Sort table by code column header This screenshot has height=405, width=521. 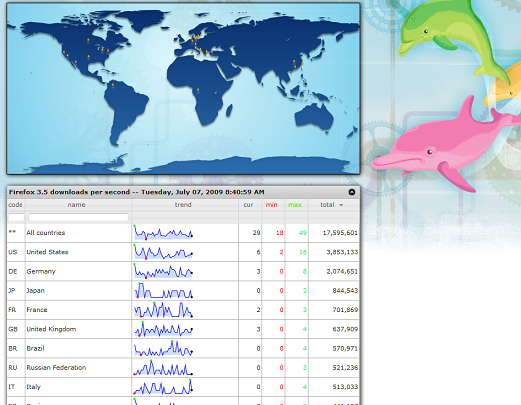[x=15, y=205]
